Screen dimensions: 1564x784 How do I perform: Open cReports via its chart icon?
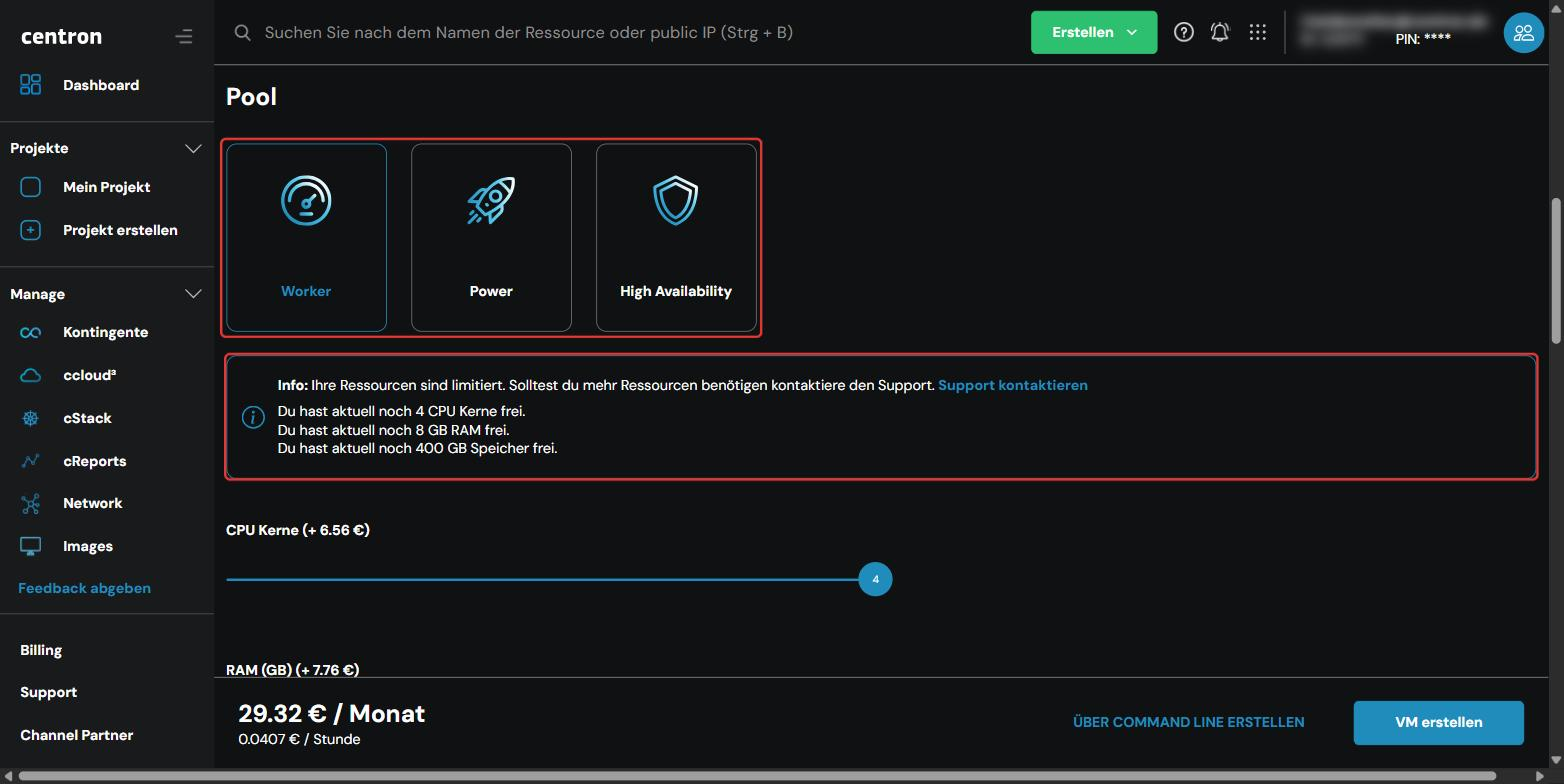pos(31,461)
